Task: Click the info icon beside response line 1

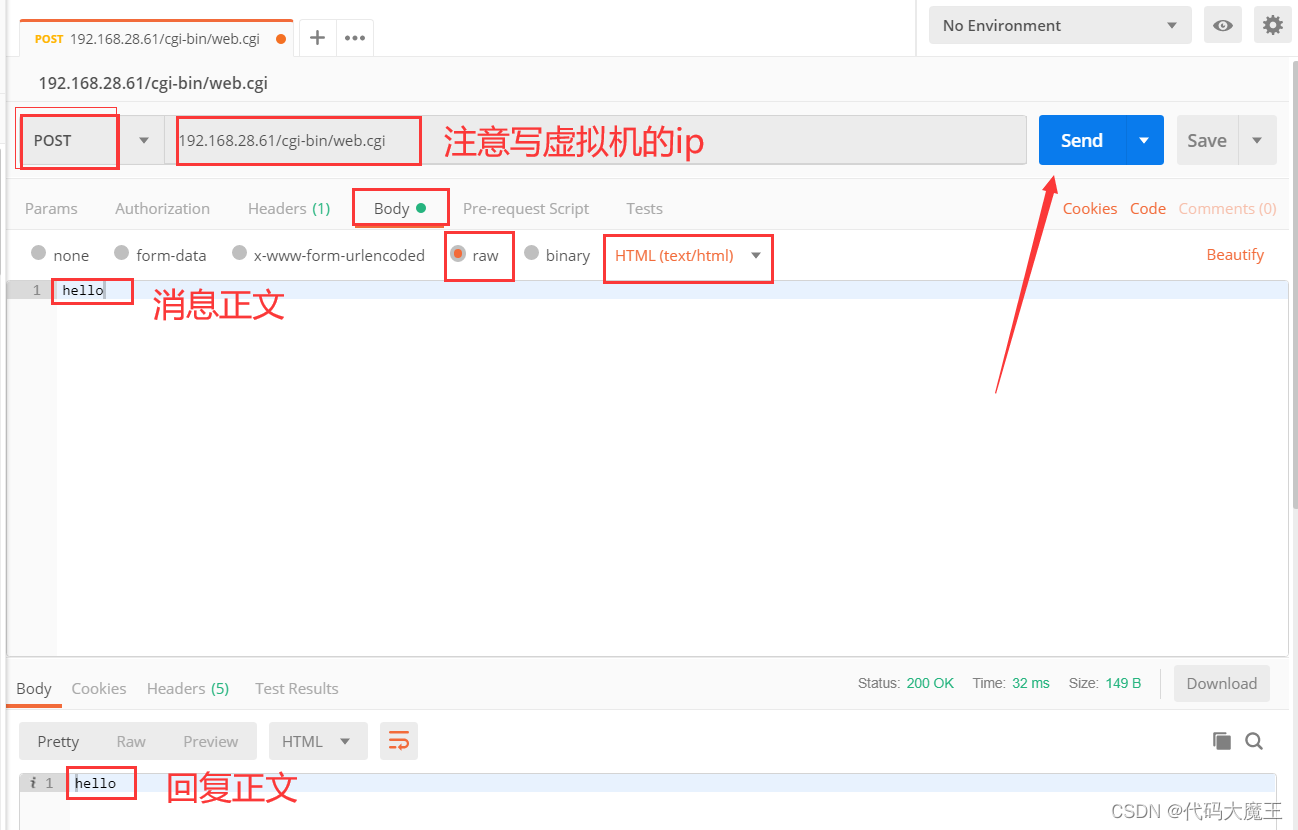Action: click(33, 783)
